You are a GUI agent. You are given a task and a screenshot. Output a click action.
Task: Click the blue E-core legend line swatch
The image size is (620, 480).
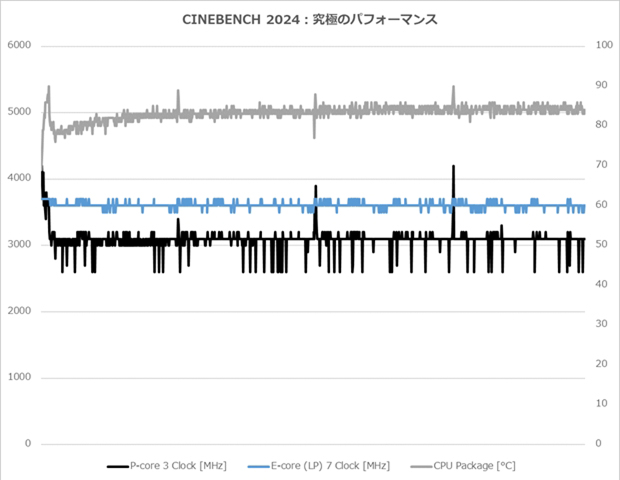[258, 467]
